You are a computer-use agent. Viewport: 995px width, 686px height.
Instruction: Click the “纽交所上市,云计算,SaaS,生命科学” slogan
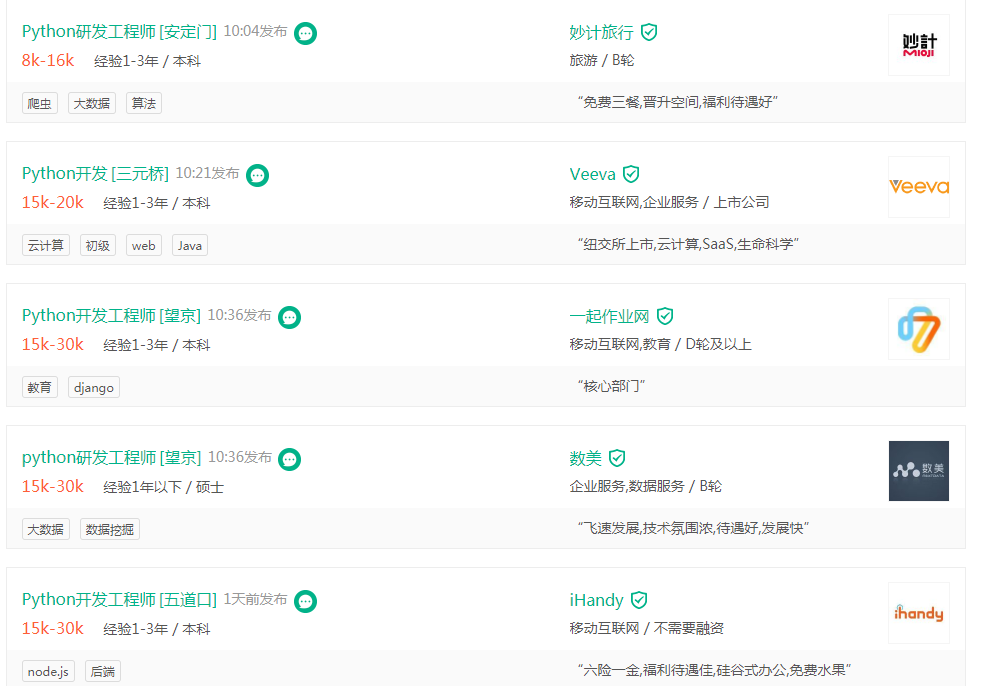(x=689, y=245)
